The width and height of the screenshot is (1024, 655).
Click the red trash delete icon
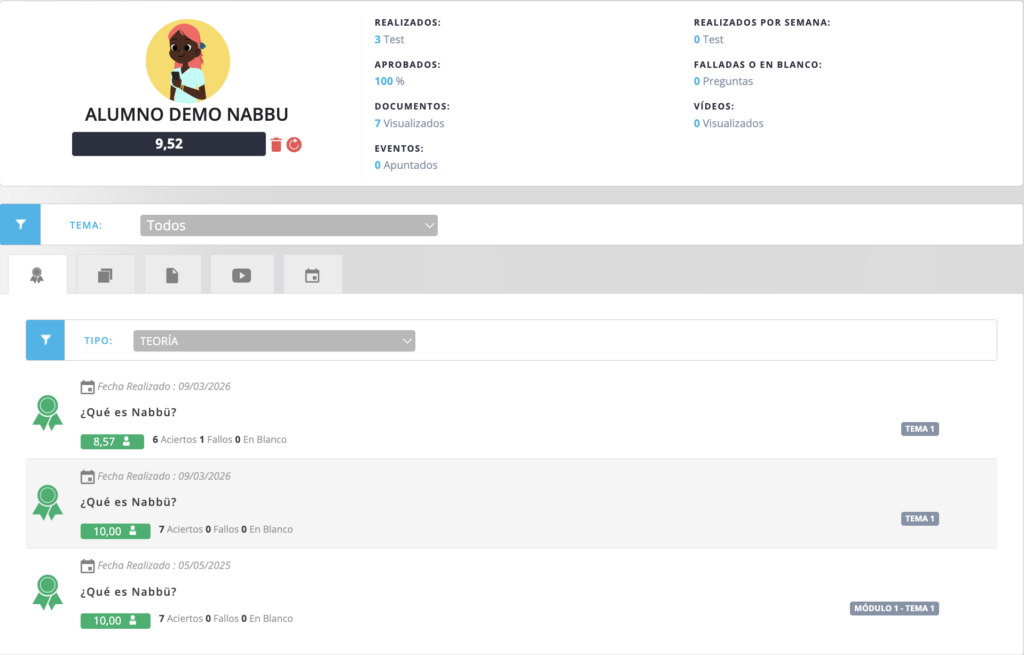276,145
